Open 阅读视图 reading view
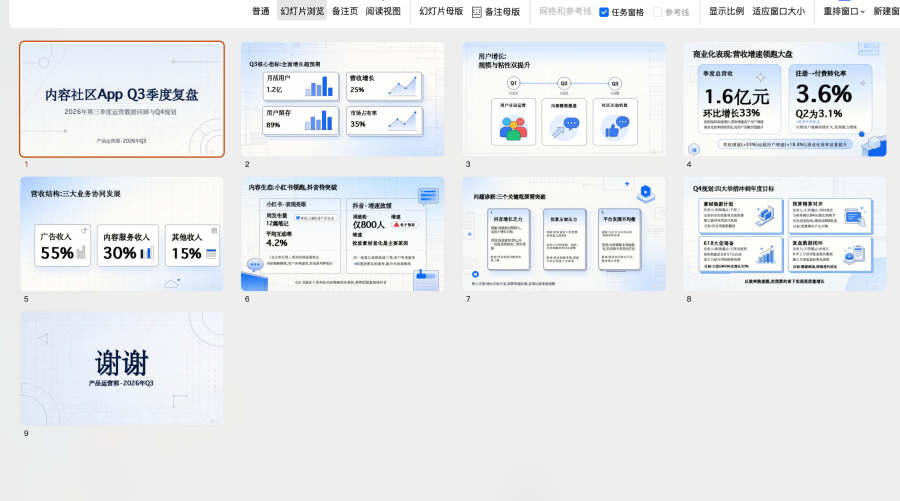The height and width of the screenshot is (501, 900). pyautogui.click(x=383, y=11)
